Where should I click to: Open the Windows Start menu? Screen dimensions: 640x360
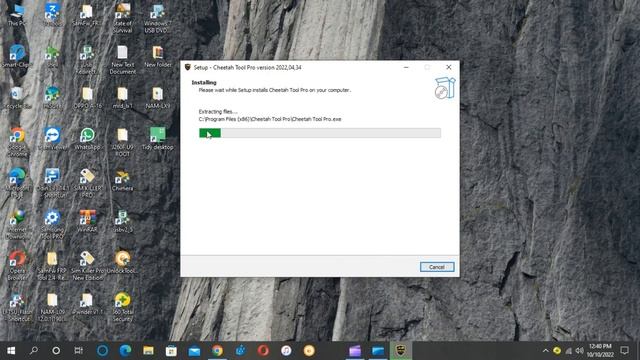pos(11,351)
